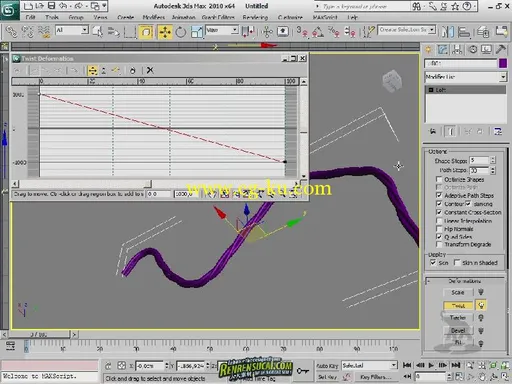Click the Select and Manipulate icon
The width and height of the screenshot is (512, 384).
(x=267, y=32)
